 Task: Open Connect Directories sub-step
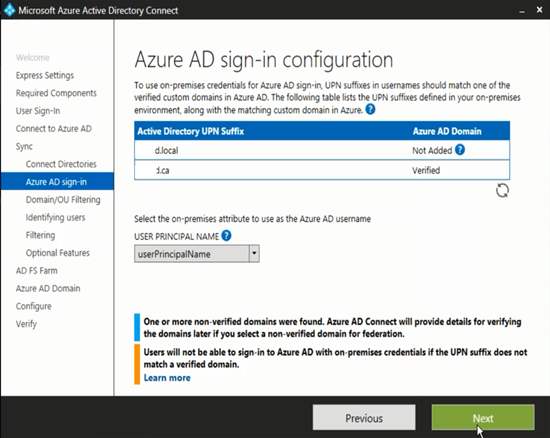(x=61, y=164)
